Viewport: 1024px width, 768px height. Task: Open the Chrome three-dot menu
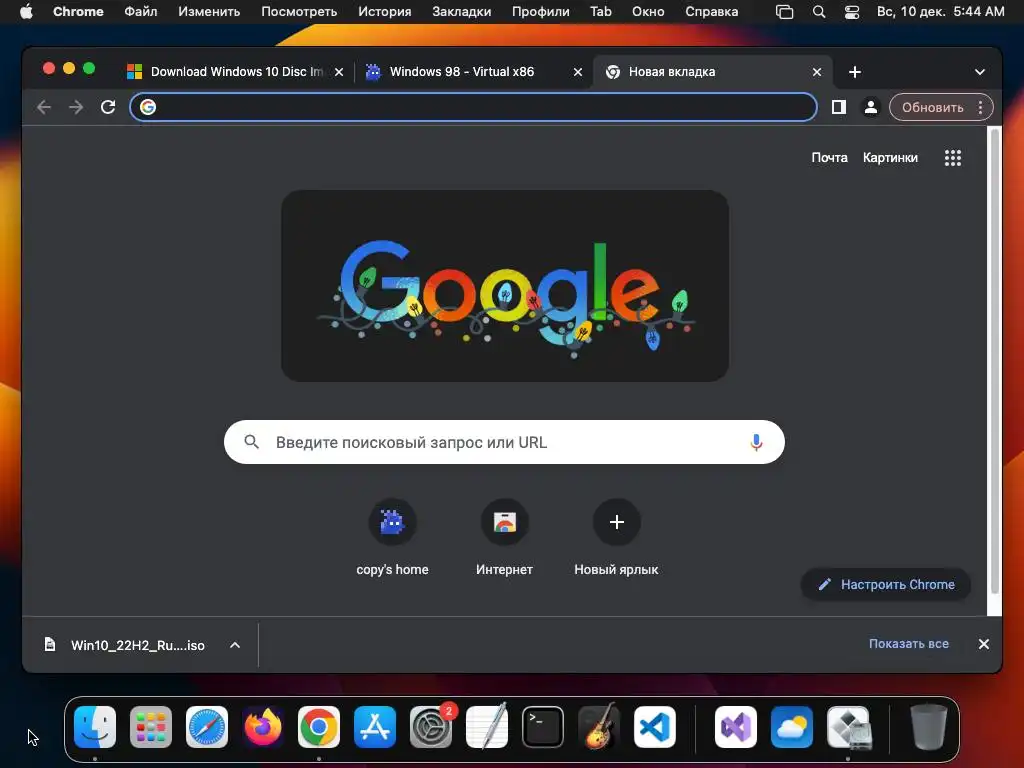click(x=980, y=107)
